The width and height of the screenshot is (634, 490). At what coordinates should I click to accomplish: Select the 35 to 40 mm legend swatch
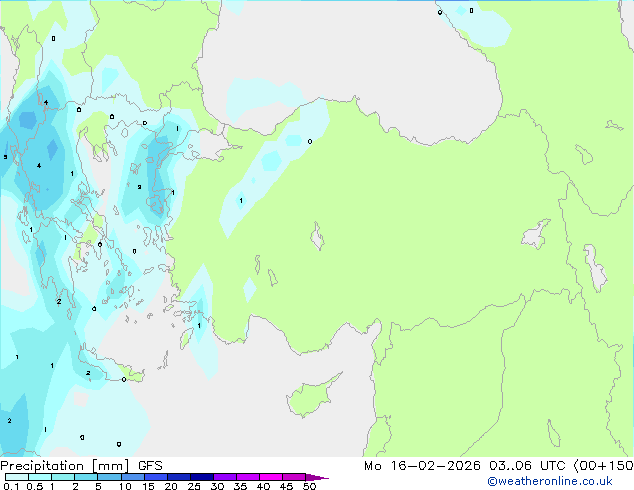pyautogui.click(x=247, y=477)
